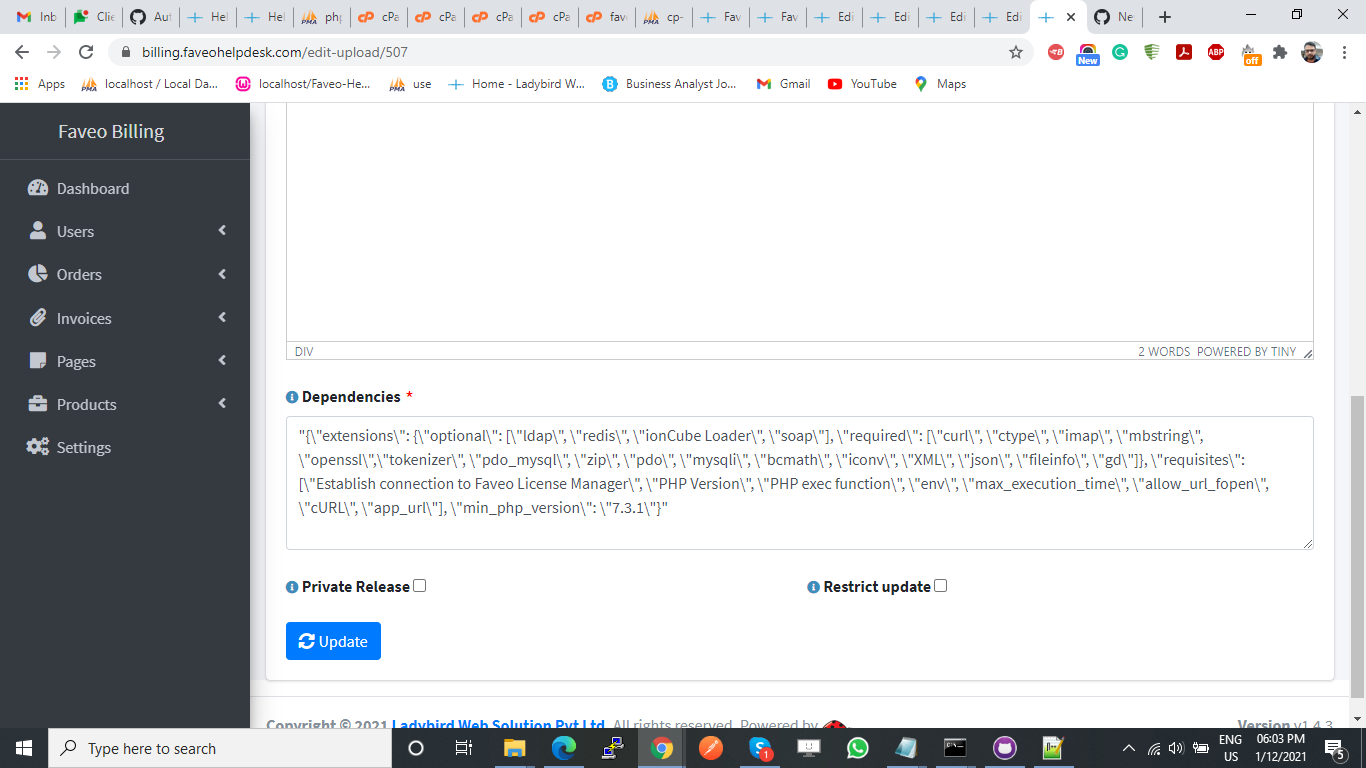This screenshot has width=1366, height=768.
Task: Open the Products sidebar icon
Action: coord(37,404)
